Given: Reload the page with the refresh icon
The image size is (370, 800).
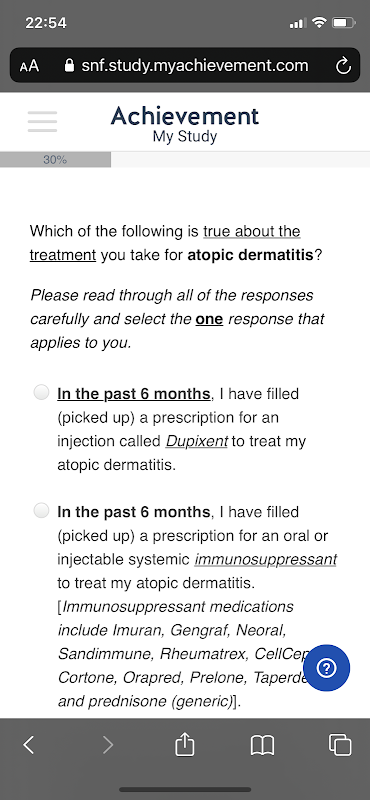Looking at the screenshot, I should point(343,66).
